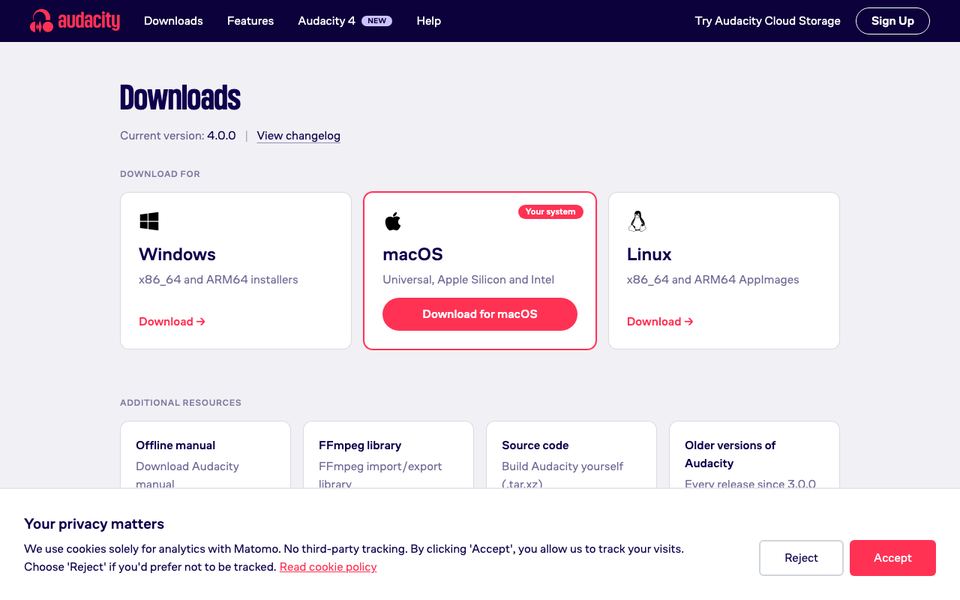Click the Sign Up button
This screenshot has height=600, width=960.
coord(892,21)
